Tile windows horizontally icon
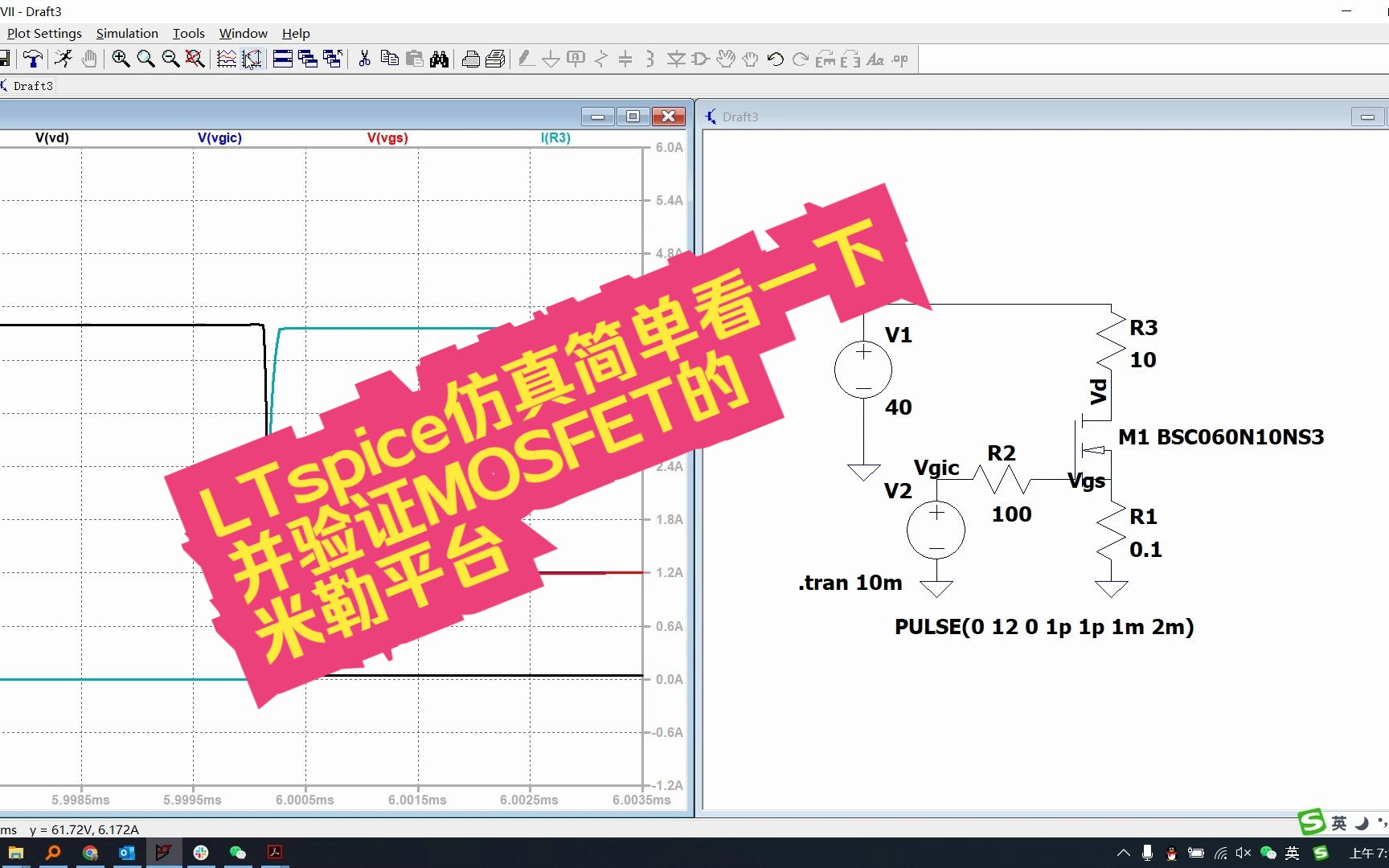The width and height of the screenshot is (1389, 868). tap(283, 59)
